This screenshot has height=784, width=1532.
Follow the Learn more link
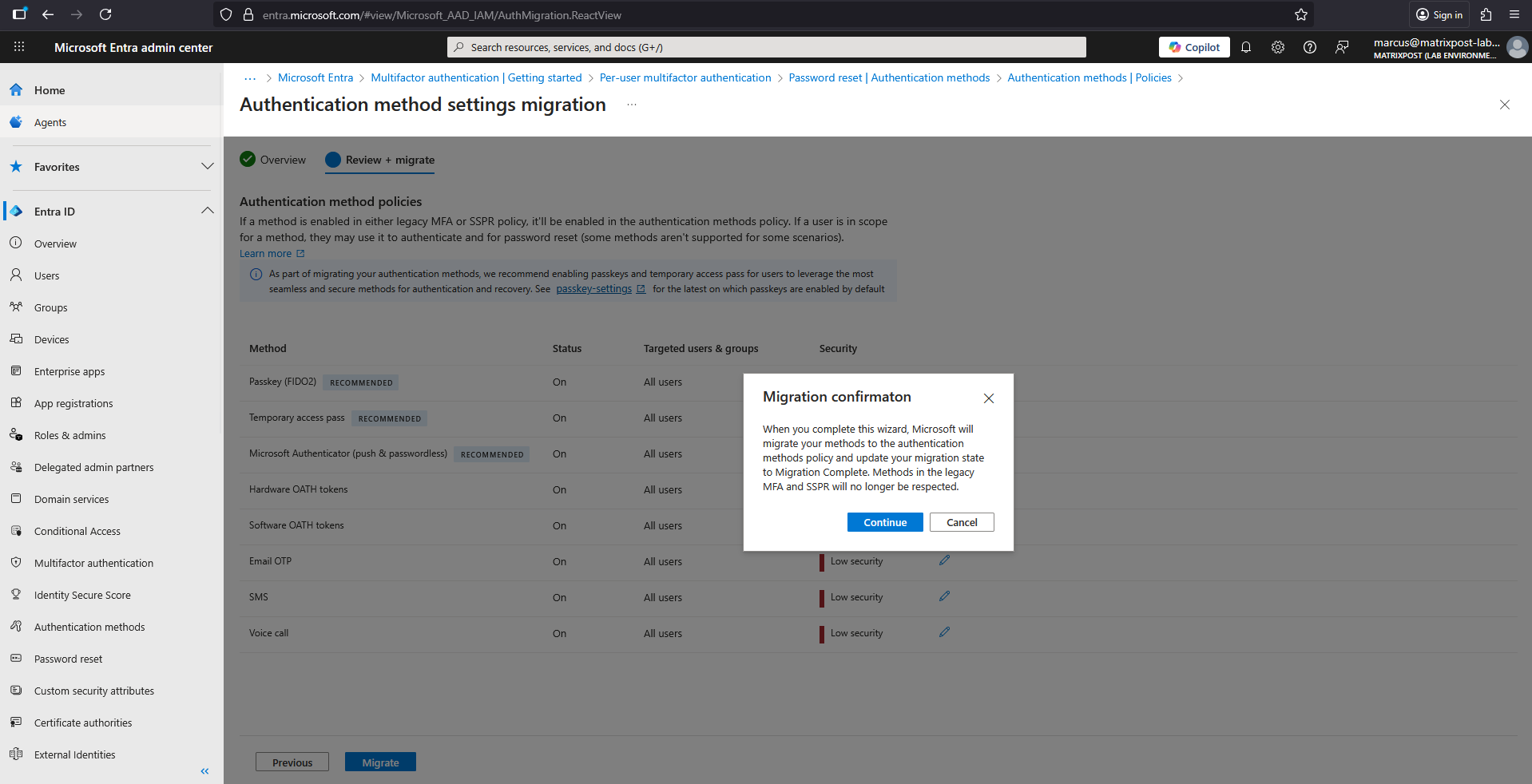pyautogui.click(x=272, y=254)
